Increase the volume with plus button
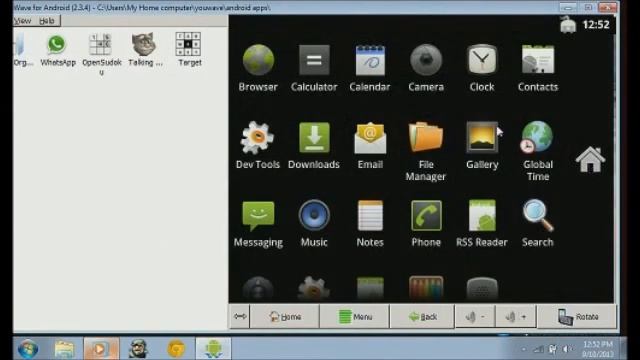The height and width of the screenshot is (360, 640). 516,317
